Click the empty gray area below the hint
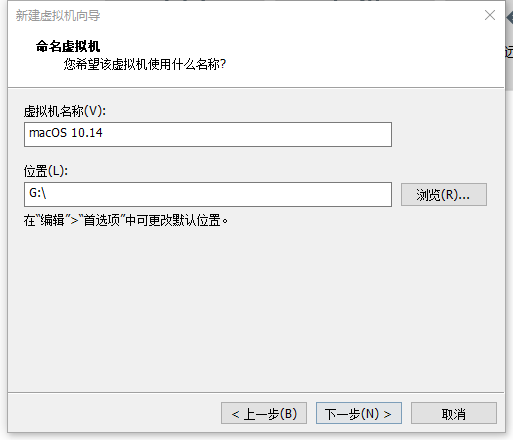Screen dimensions: 513x440 click(x=256, y=307)
